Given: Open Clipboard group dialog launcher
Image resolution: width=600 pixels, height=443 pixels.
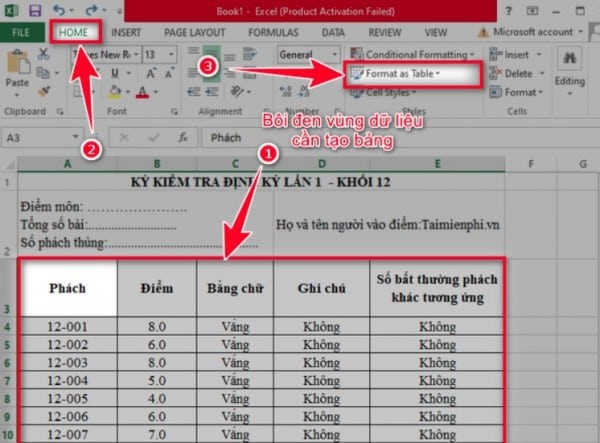Looking at the screenshot, I should [x=60, y=111].
